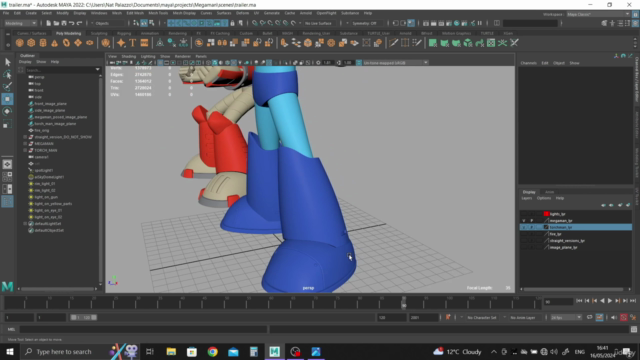Open the Edit Mesh menu

click(135, 13)
